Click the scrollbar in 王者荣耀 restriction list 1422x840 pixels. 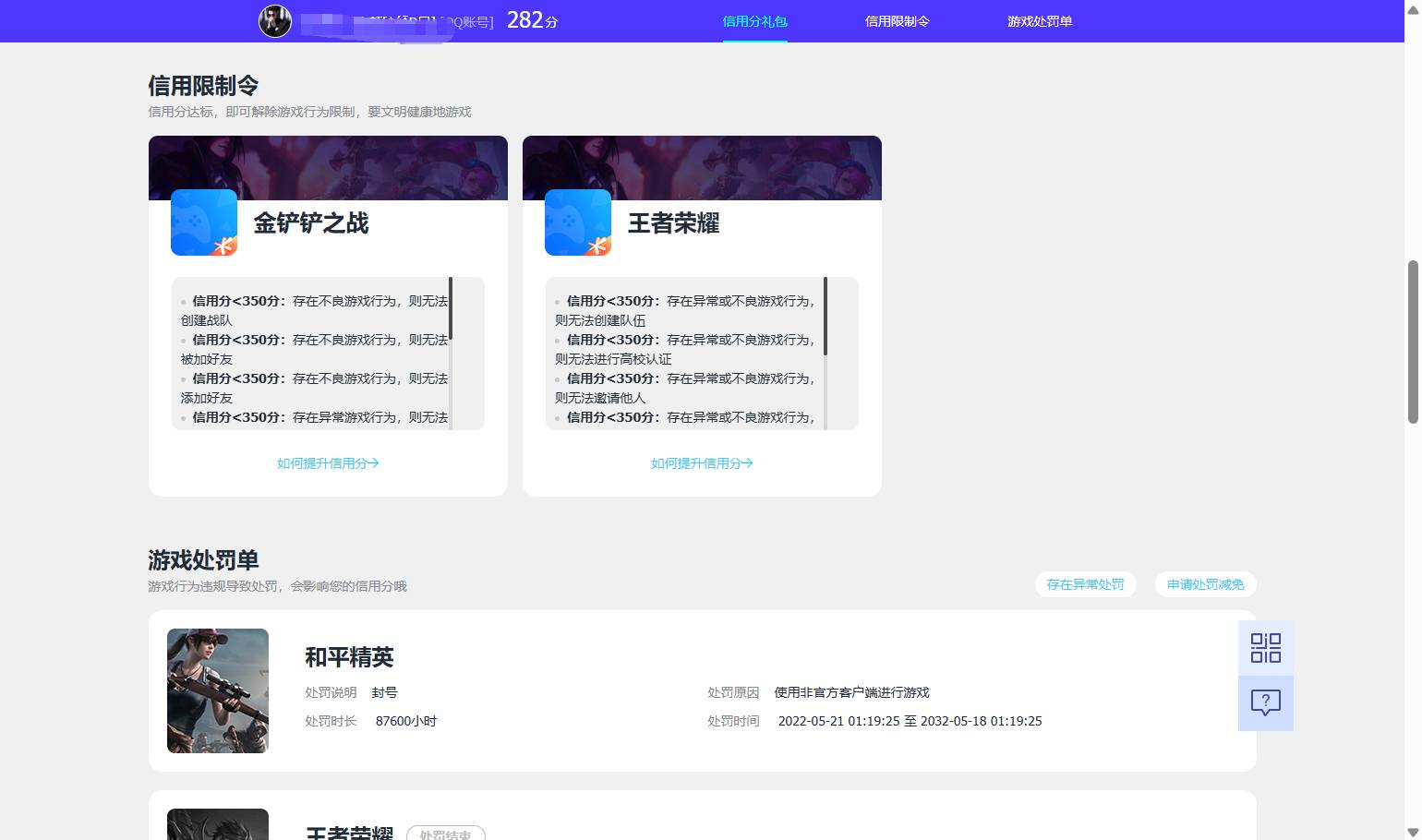click(825, 316)
